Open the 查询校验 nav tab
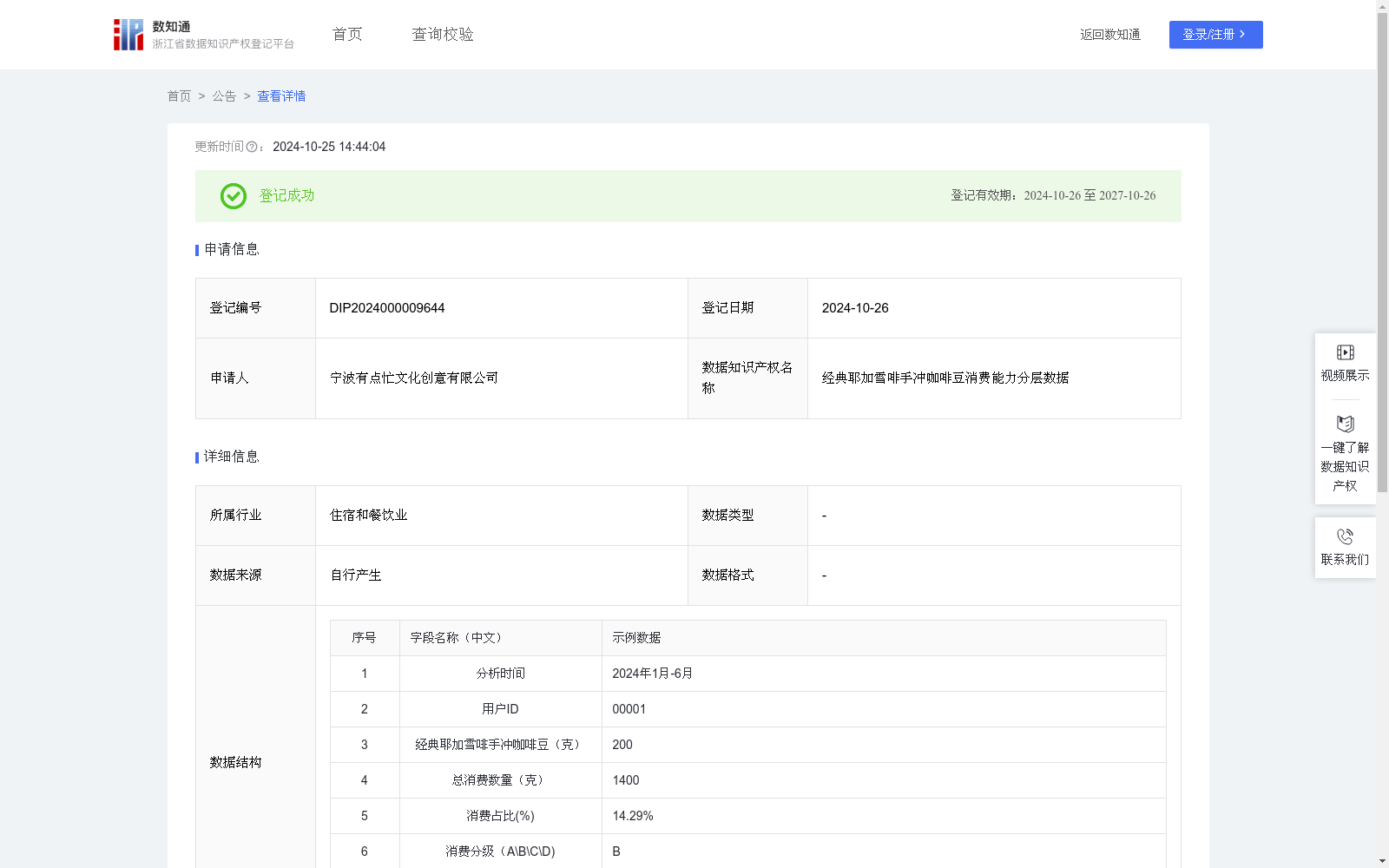 (x=443, y=35)
